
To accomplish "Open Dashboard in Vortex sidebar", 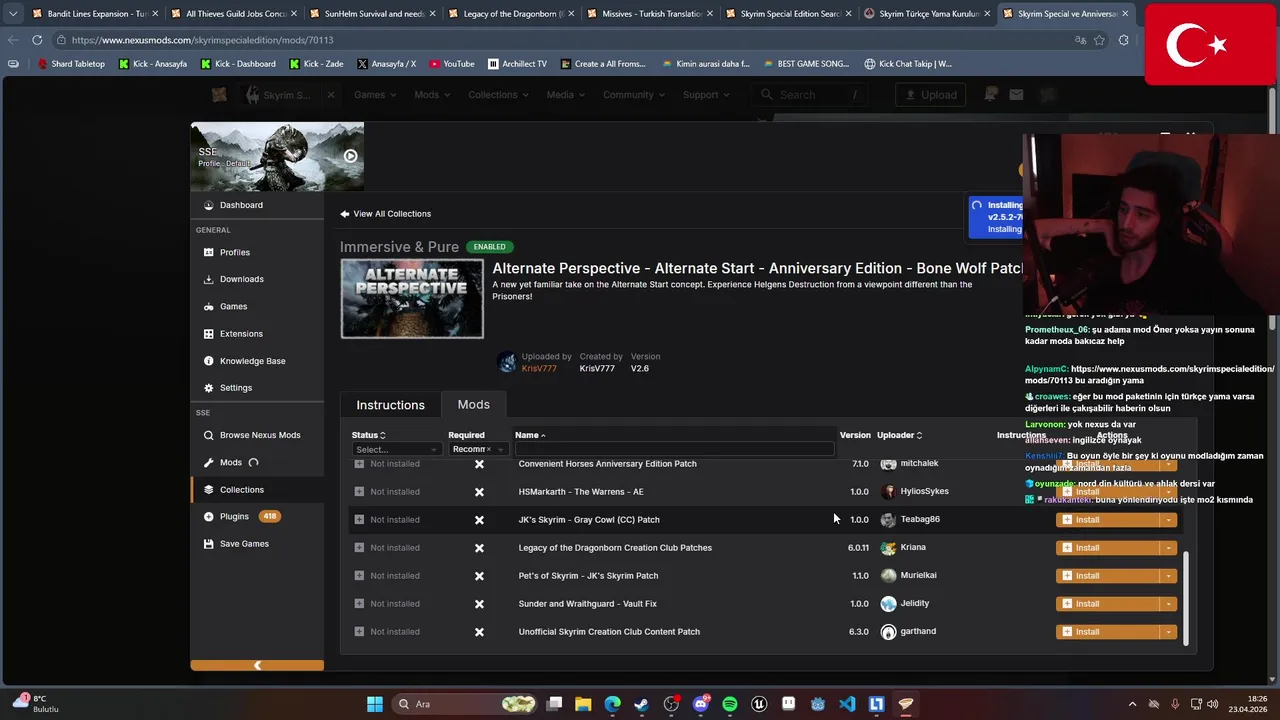I will [x=241, y=205].
